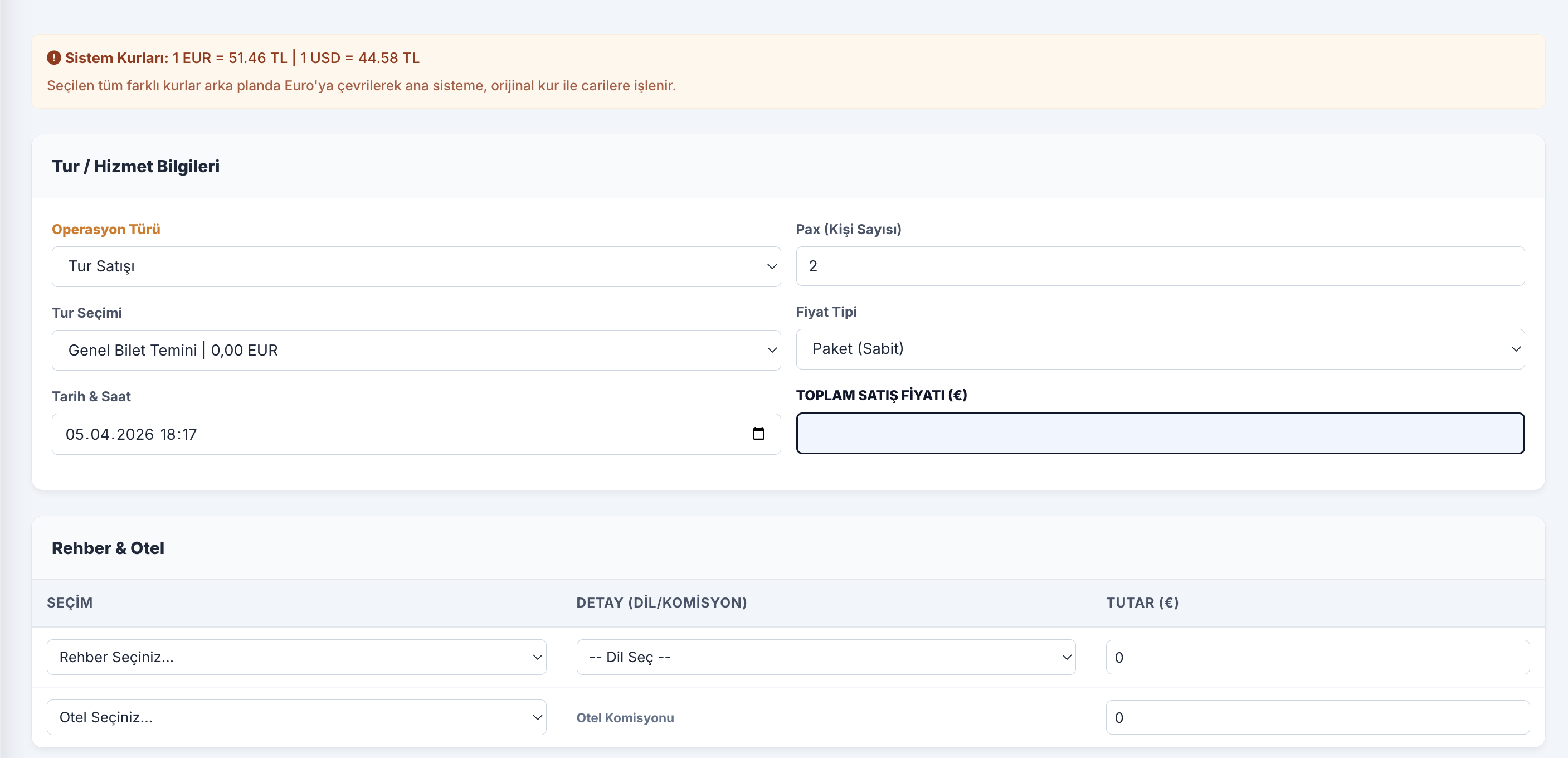The image size is (1568, 758).
Task: Click the Rehber tutar amount field
Action: tap(1317, 657)
